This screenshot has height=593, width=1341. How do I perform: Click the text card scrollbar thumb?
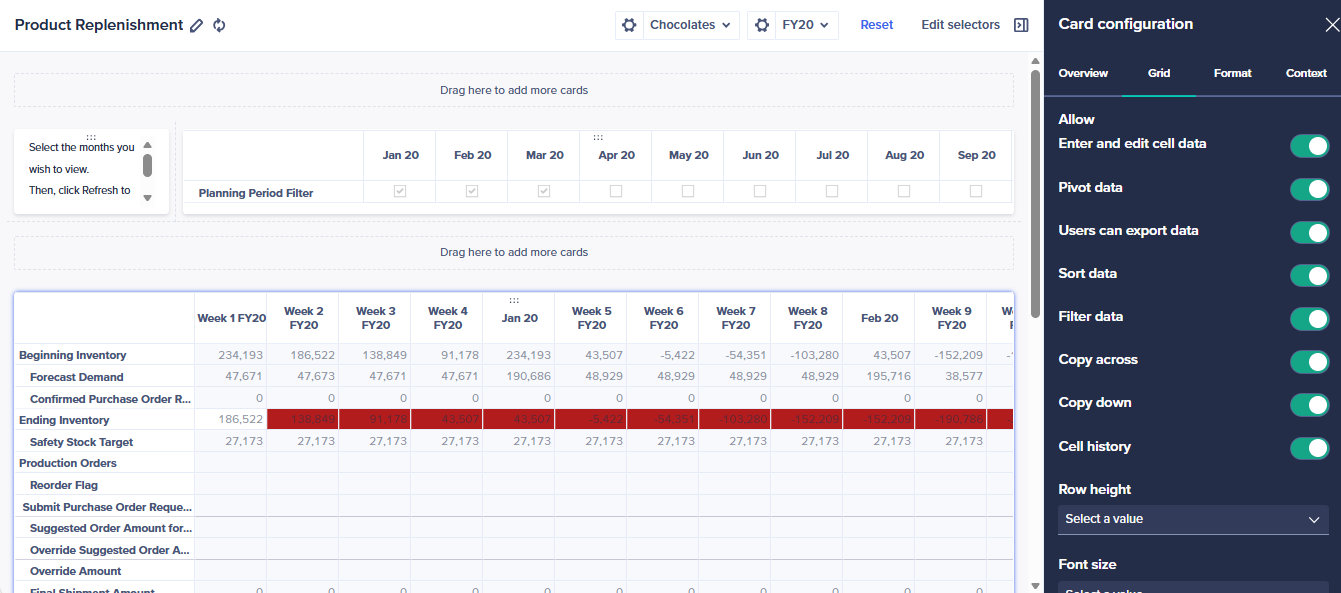147,166
